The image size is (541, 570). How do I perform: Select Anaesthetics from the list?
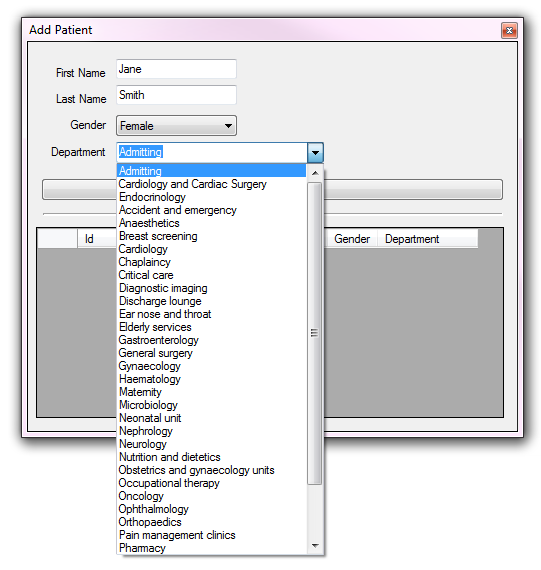(211, 223)
